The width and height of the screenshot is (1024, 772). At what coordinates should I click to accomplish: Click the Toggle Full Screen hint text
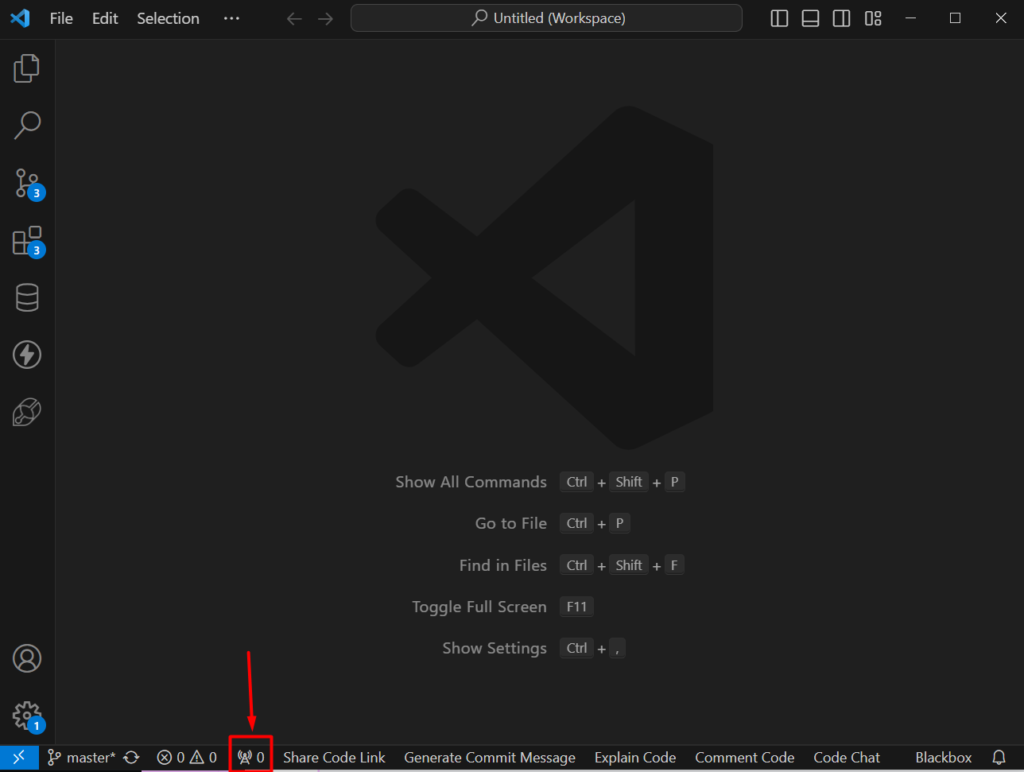point(479,607)
